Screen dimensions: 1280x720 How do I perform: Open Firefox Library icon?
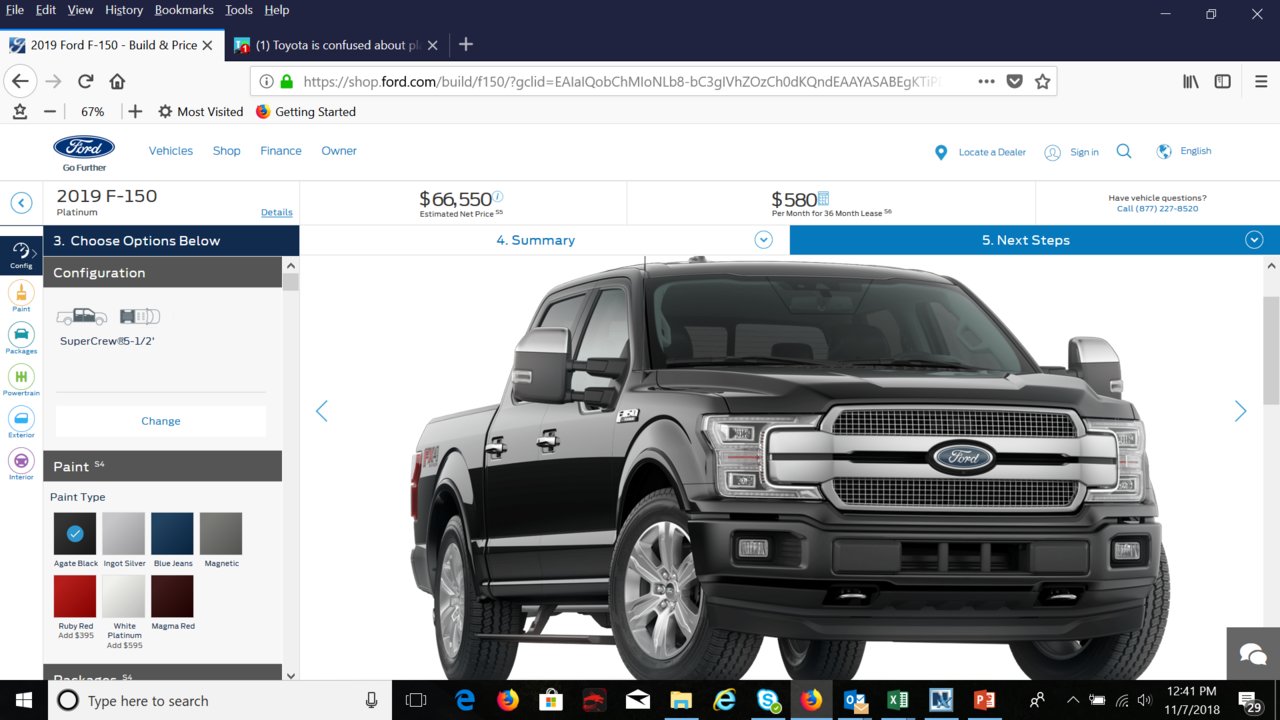click(x=1190, y=81)
